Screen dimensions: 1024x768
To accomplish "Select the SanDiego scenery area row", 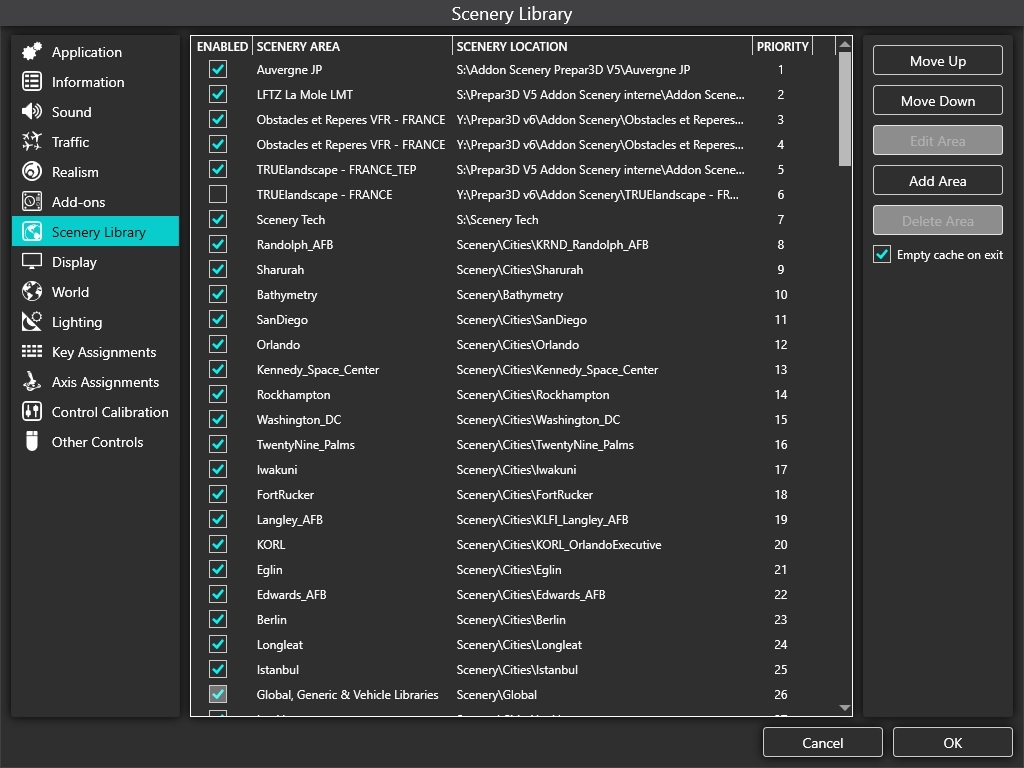I will click(513, 319).
